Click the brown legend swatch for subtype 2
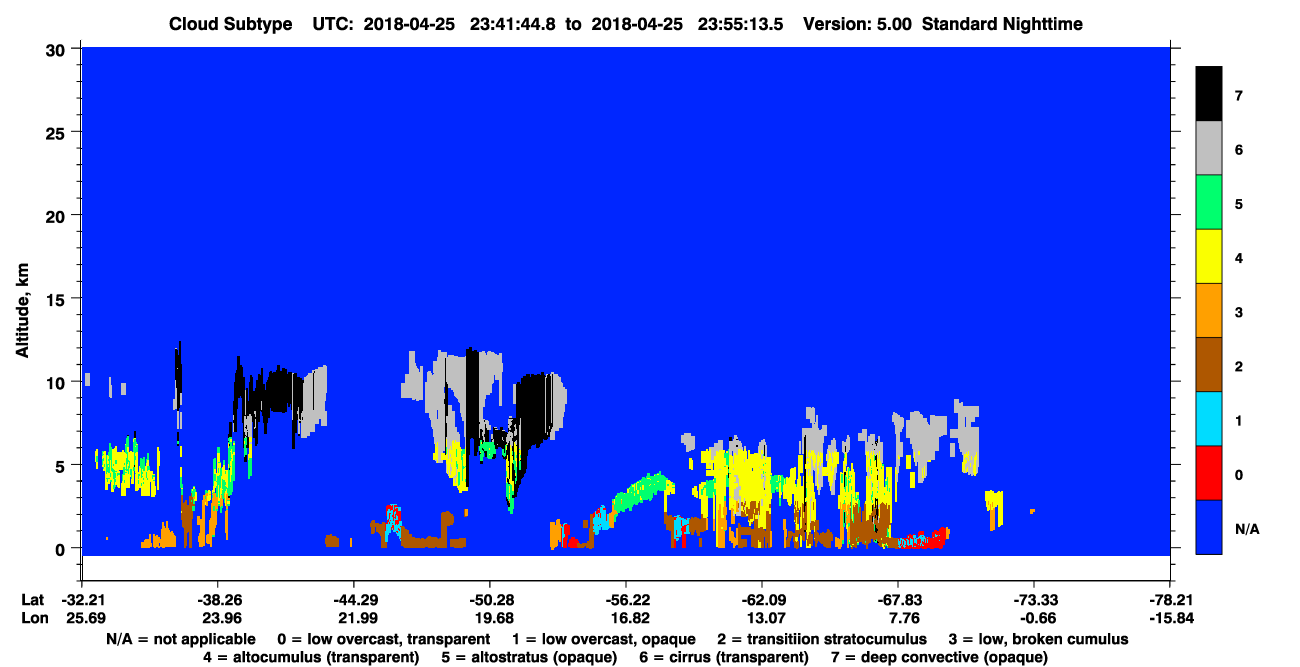The width and height of the screenshot is (1300, 667). (1209, 364)
